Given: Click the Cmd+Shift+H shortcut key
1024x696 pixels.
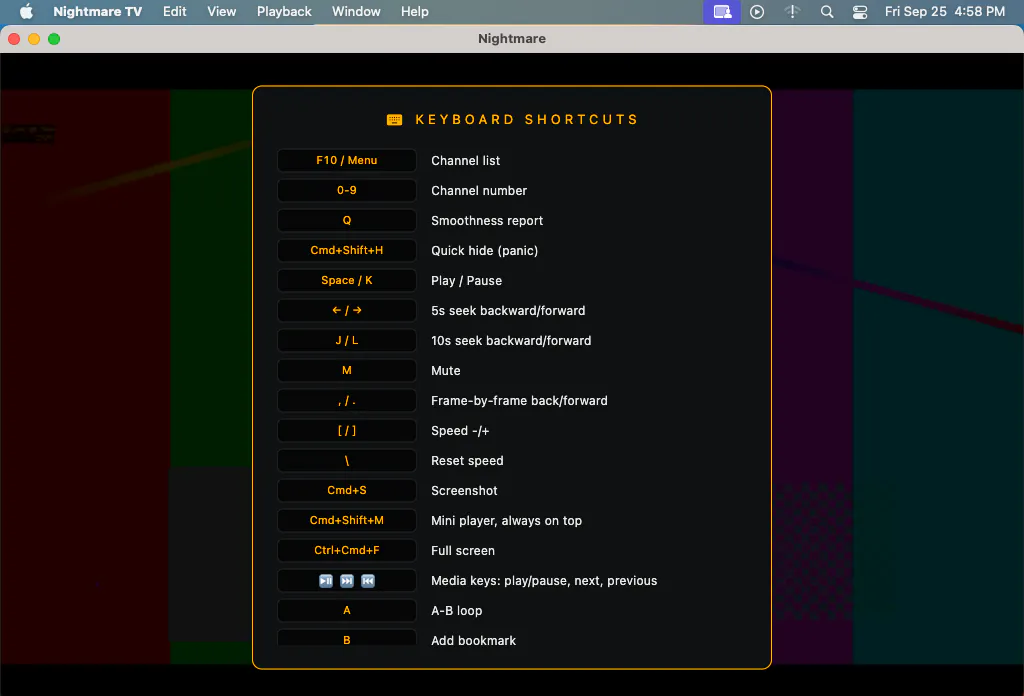Looking at the screenshot, I should tap(347, 250).
